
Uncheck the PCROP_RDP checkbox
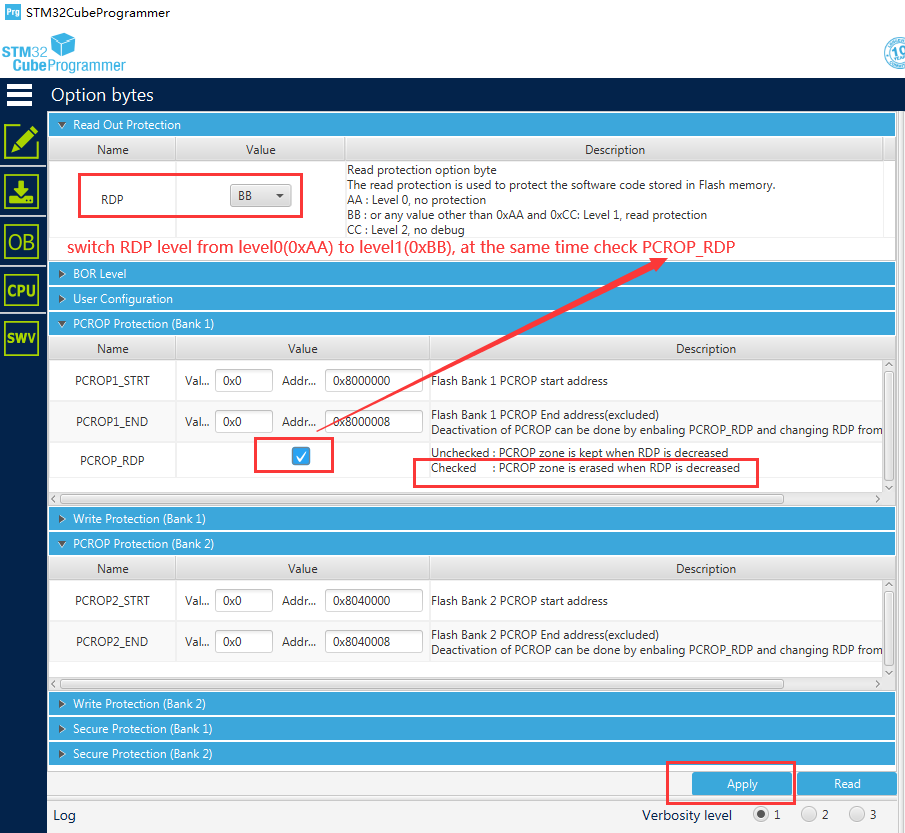(301, 456)
